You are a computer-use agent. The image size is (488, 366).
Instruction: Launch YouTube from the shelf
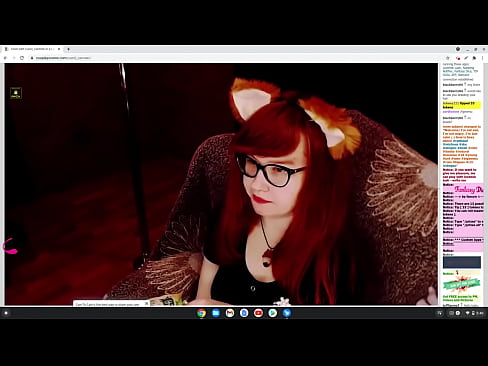(x=258, y=313)
